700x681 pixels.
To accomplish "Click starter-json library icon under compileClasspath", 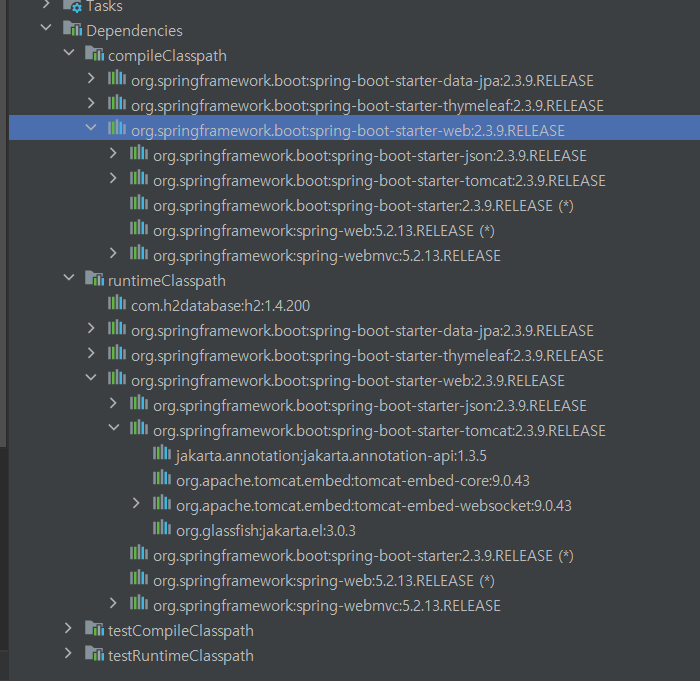I will pos(139,153).
